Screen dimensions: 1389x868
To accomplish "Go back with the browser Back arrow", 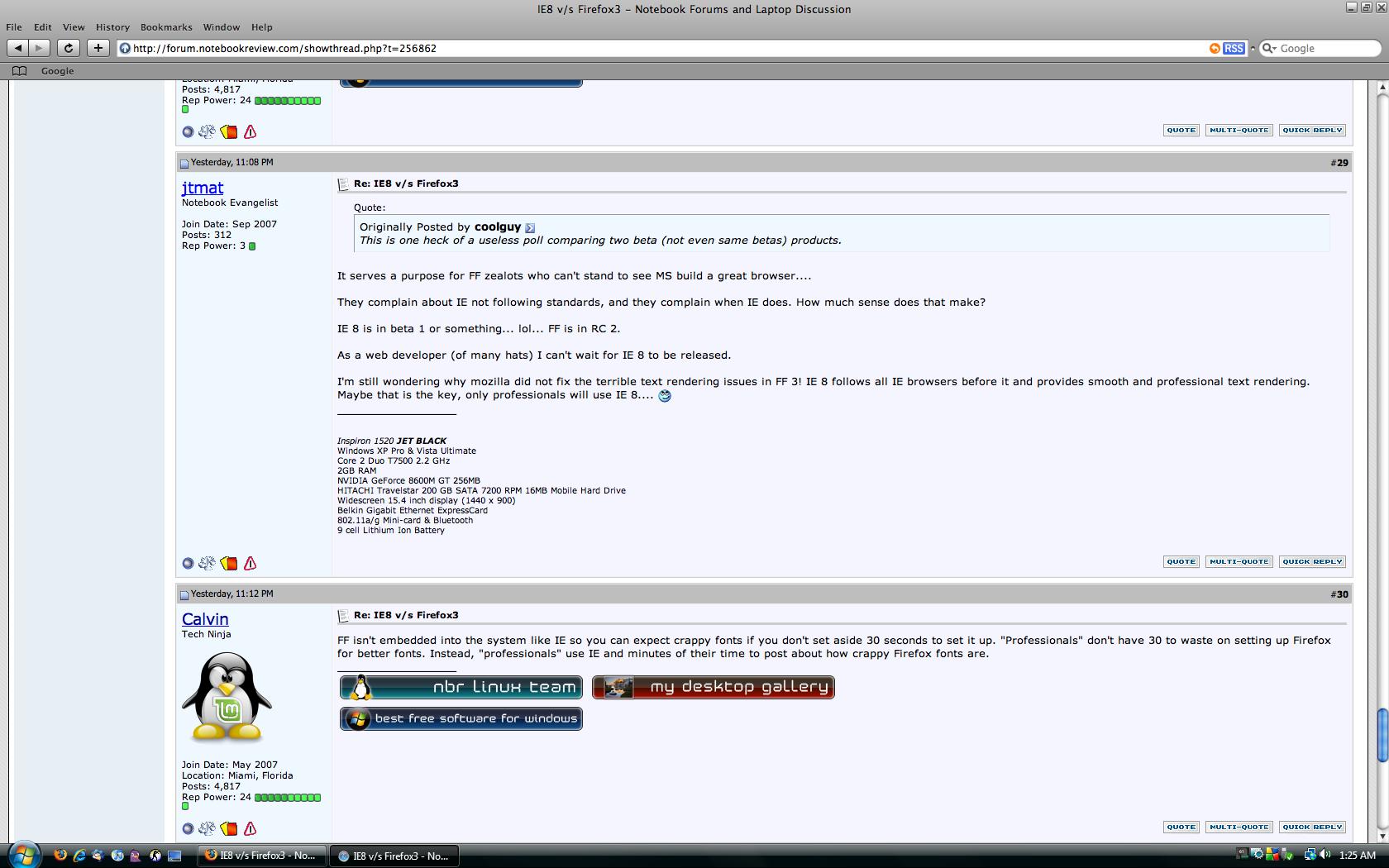I will pyautogui.click(x=18, y=48).
